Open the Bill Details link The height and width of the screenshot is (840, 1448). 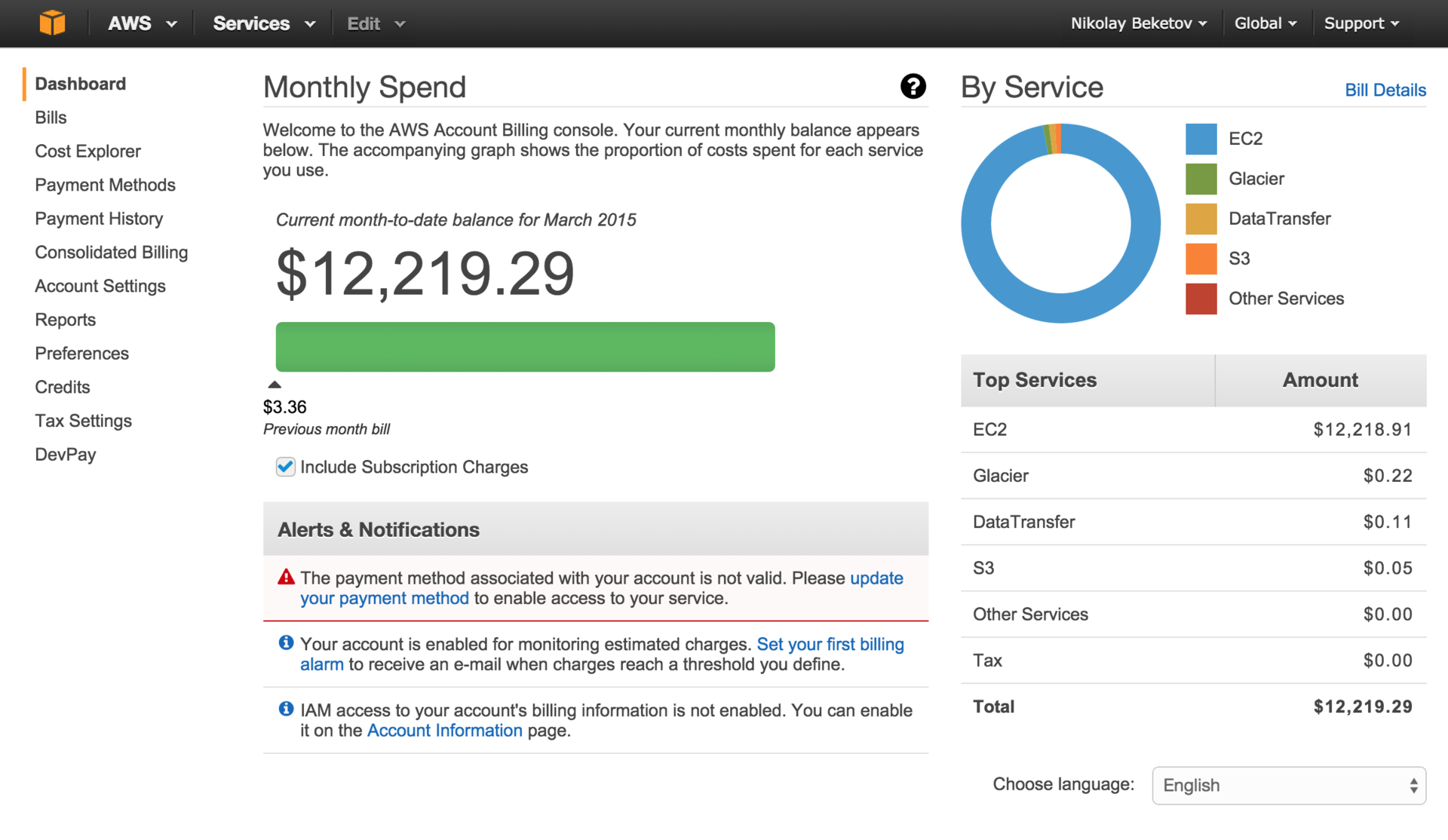click(x=1385, y=90)
